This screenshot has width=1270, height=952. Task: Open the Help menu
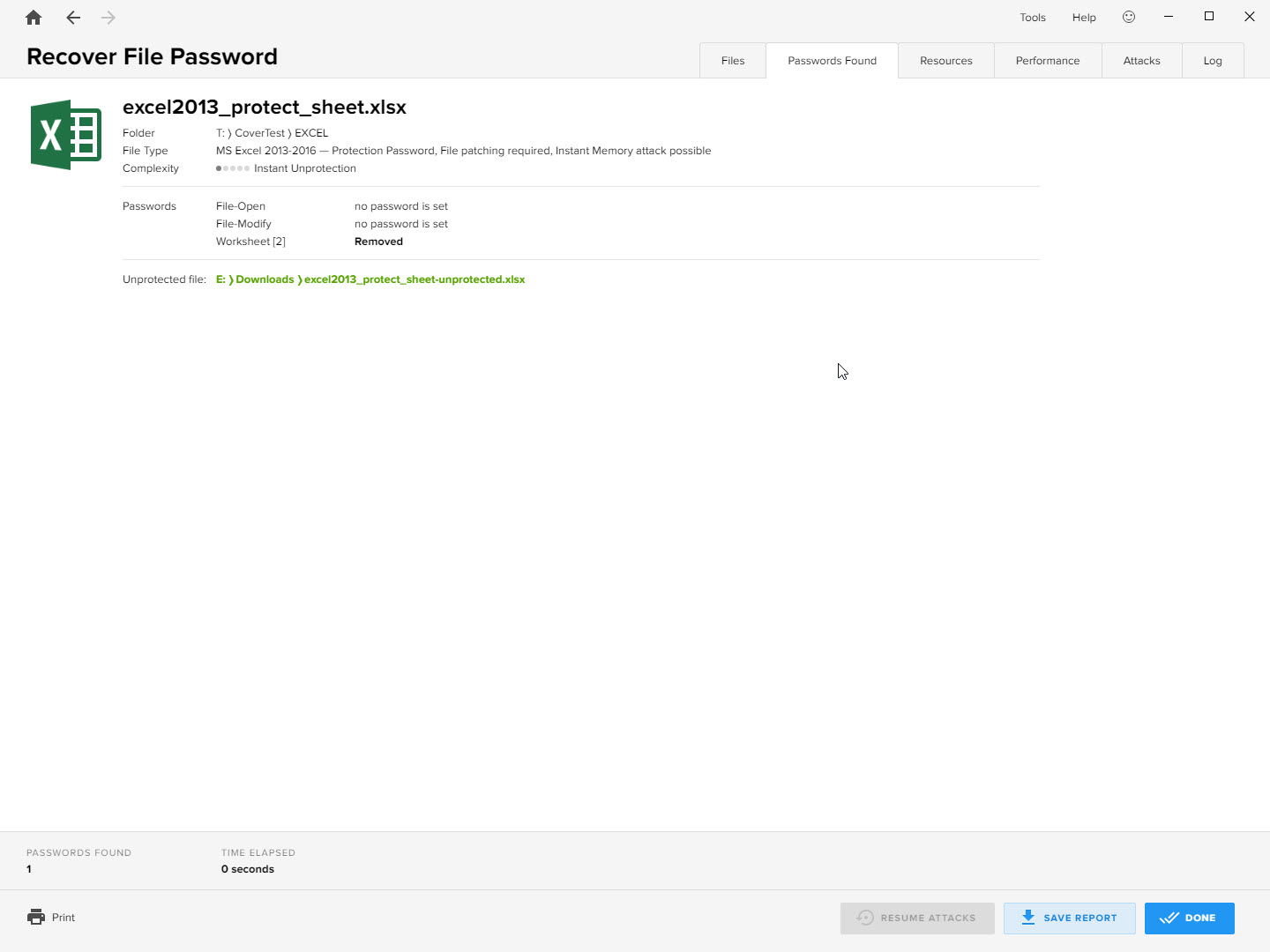coord(1084,17)
